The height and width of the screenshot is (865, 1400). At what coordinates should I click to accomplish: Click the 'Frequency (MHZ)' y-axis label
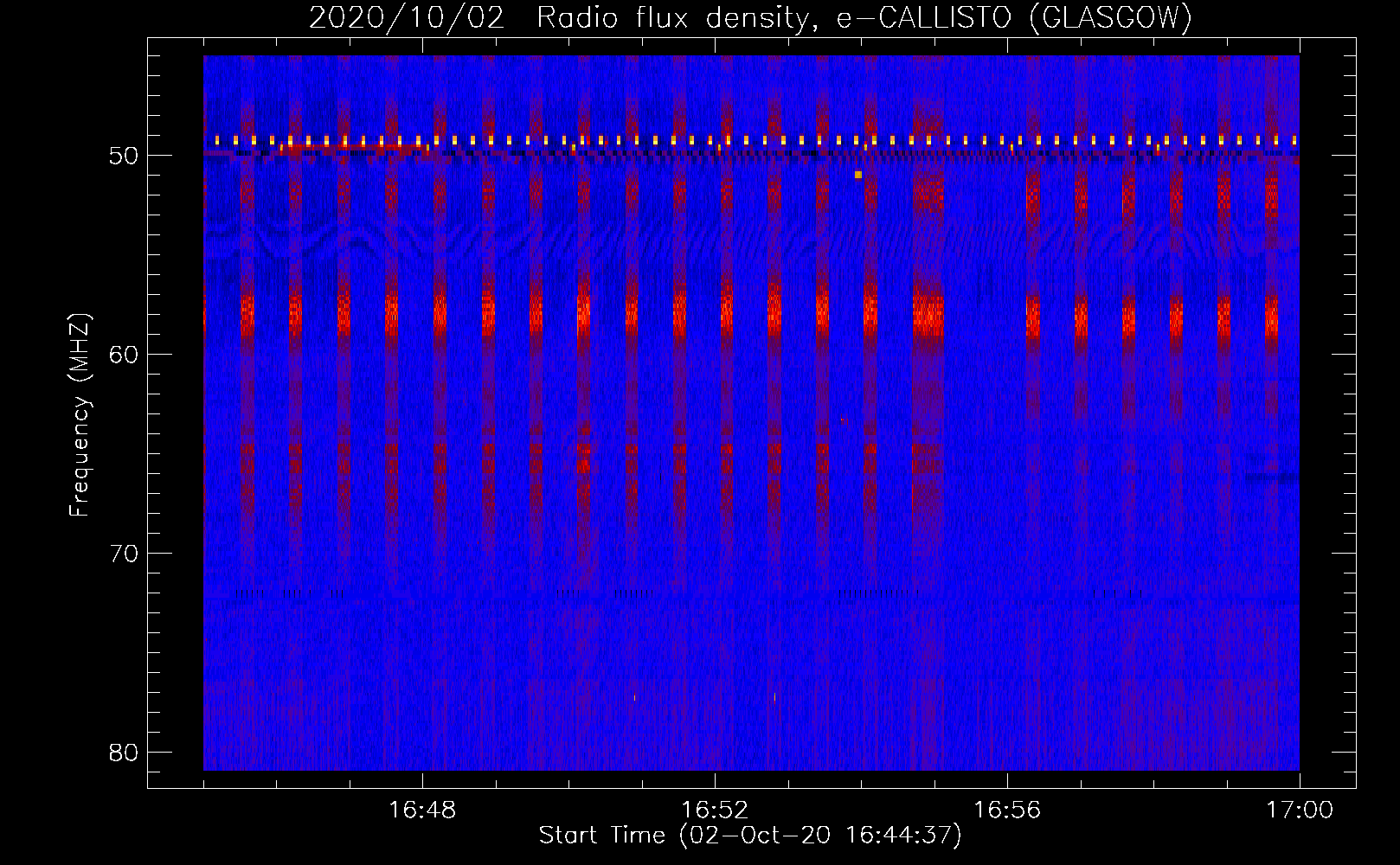pos(80,415)
